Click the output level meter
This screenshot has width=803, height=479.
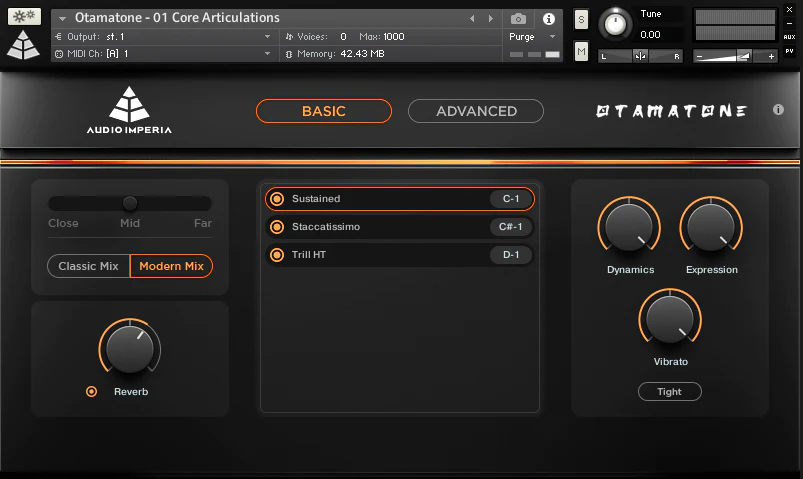click(735, 25)
